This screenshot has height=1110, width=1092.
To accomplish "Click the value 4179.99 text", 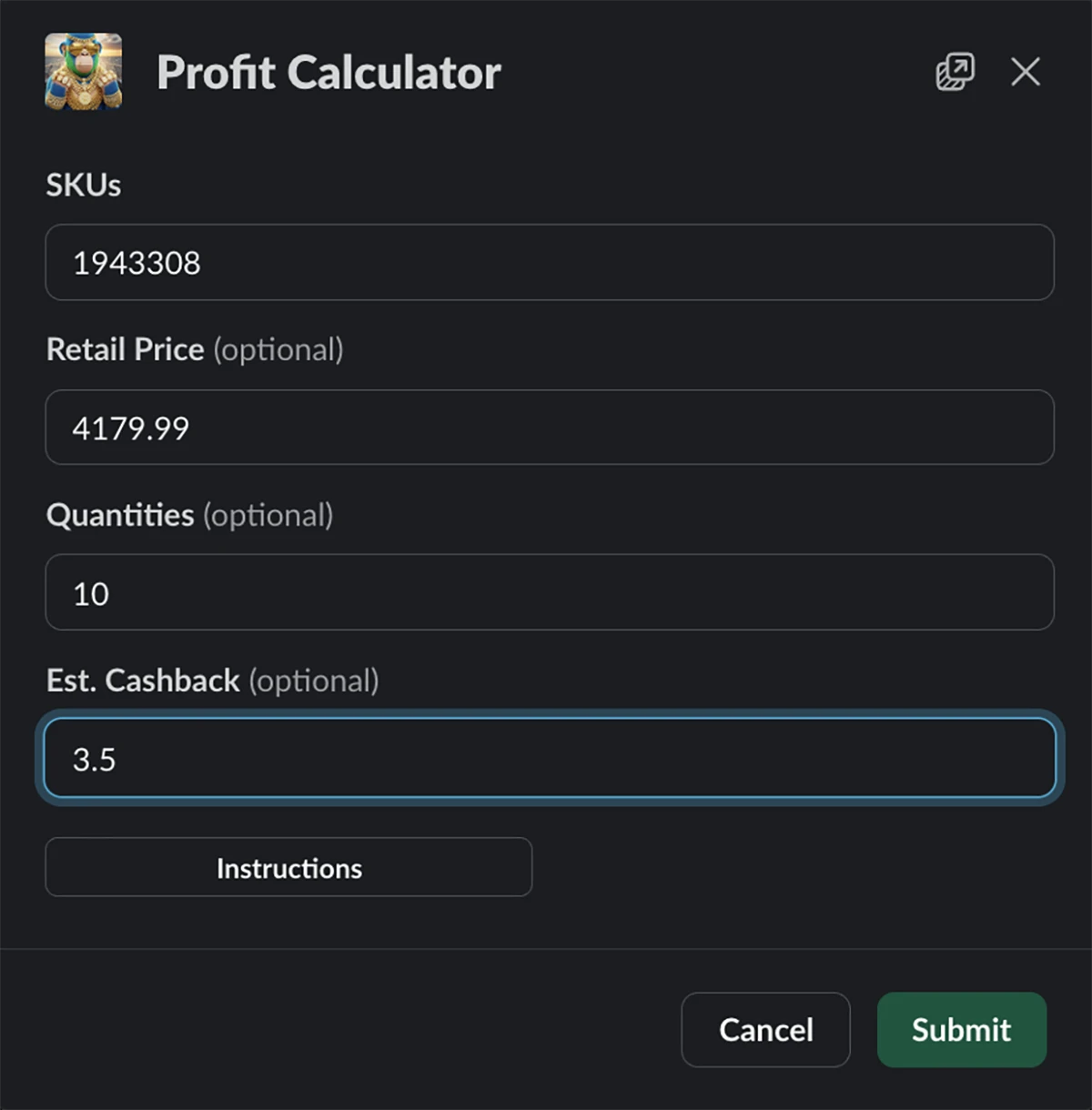I will pyautogui.click(x=130, y=428).
